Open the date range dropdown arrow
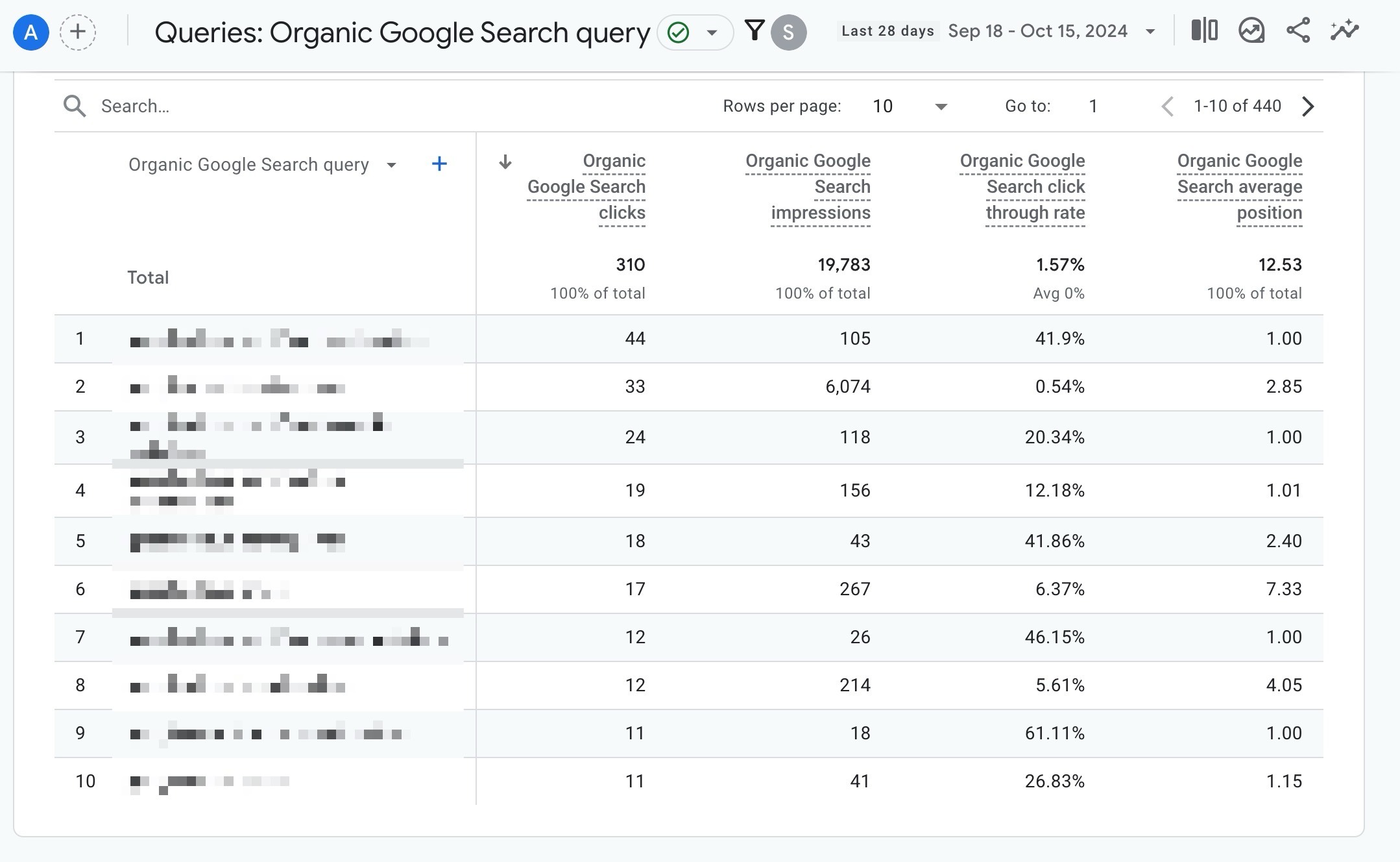The width and height of the screenshot is (1400, 862). coord(1150,32)
